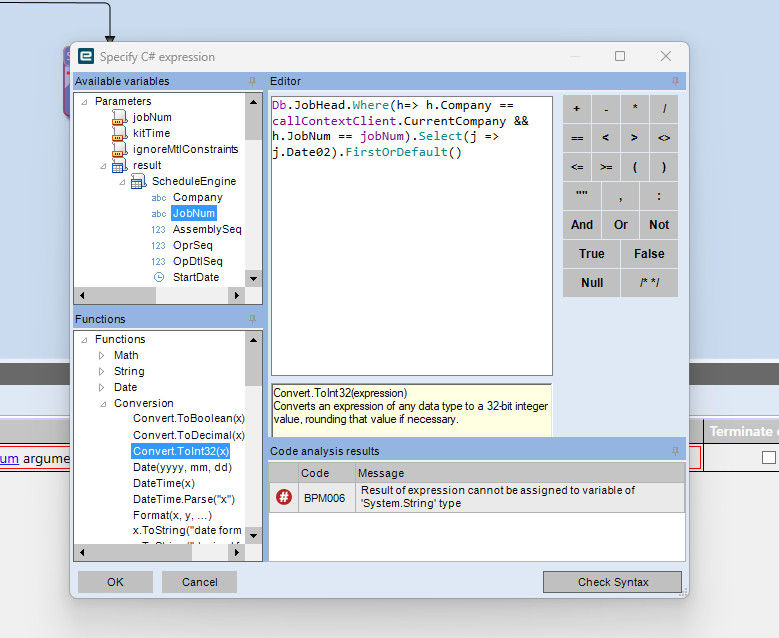
Task: Pin the Available variables panel
Action: tap(252, 81)
